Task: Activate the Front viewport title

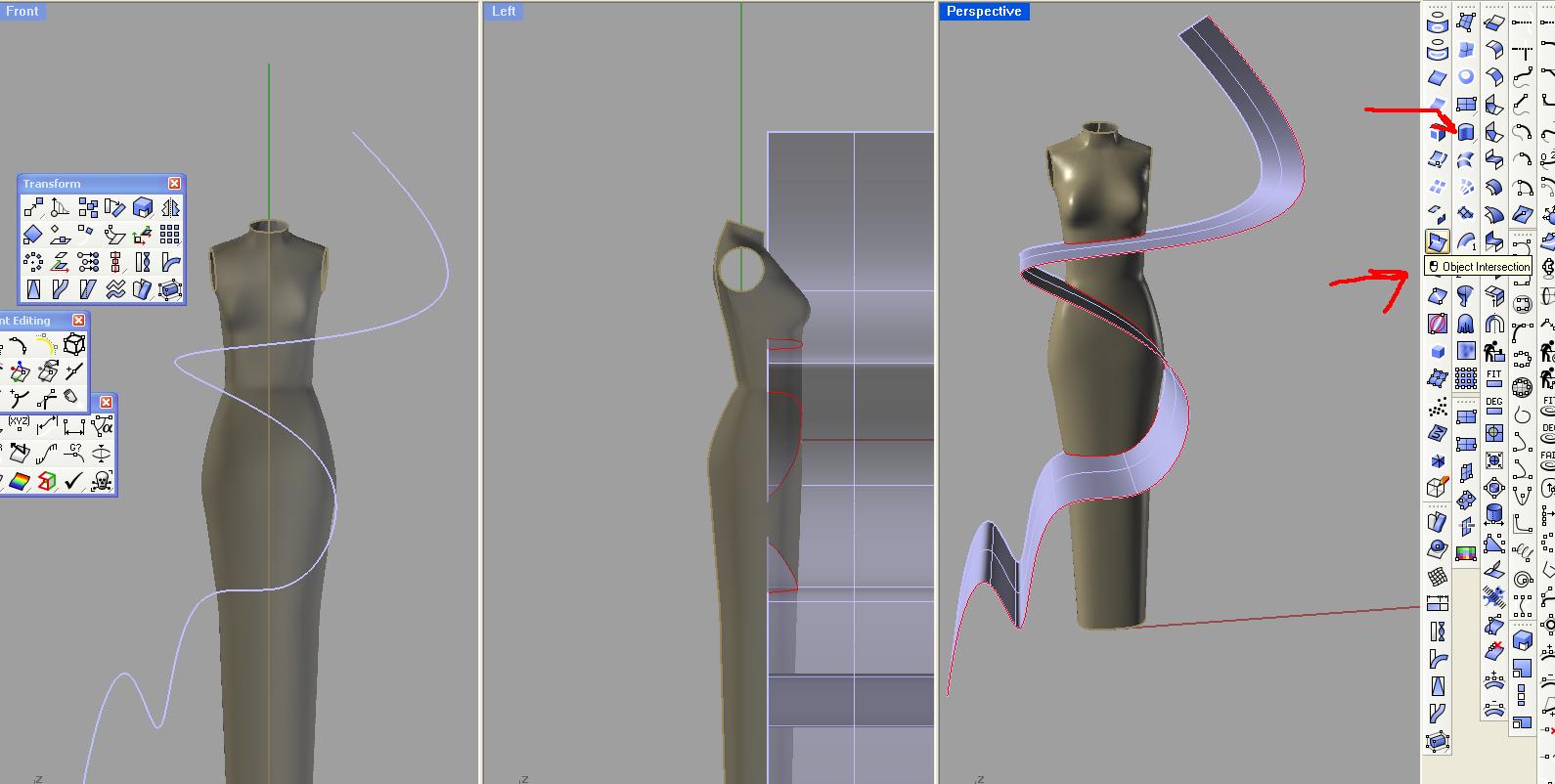Action: [x=22, y=12]
